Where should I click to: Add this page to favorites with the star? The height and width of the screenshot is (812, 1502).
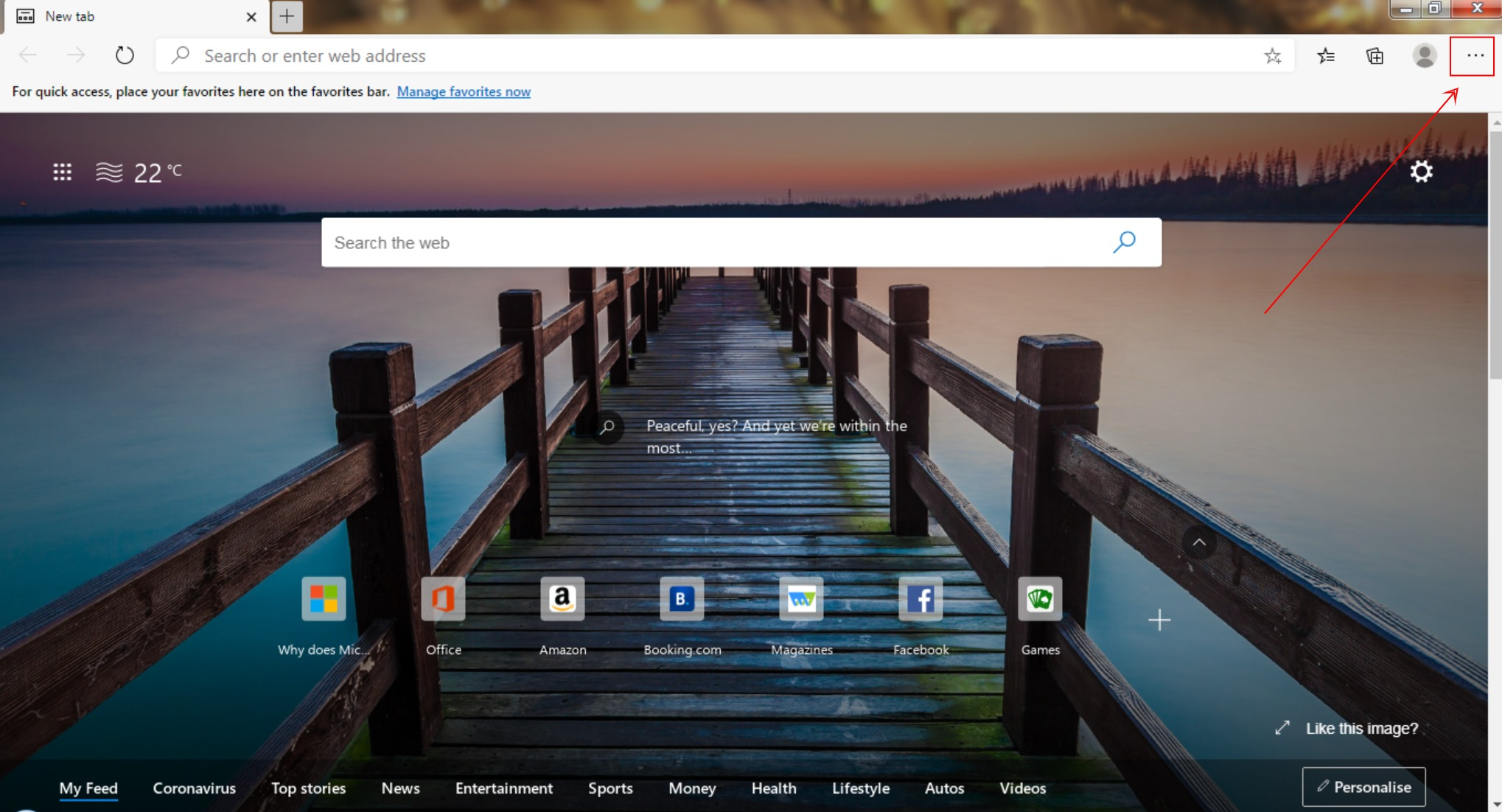pos(1272,55)
